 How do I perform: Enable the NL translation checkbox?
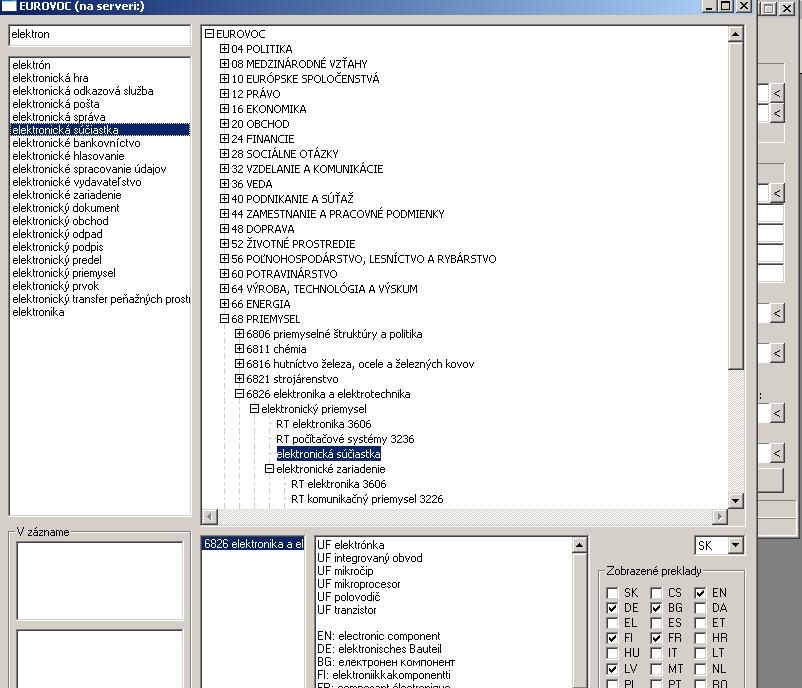tap(700, 669)
